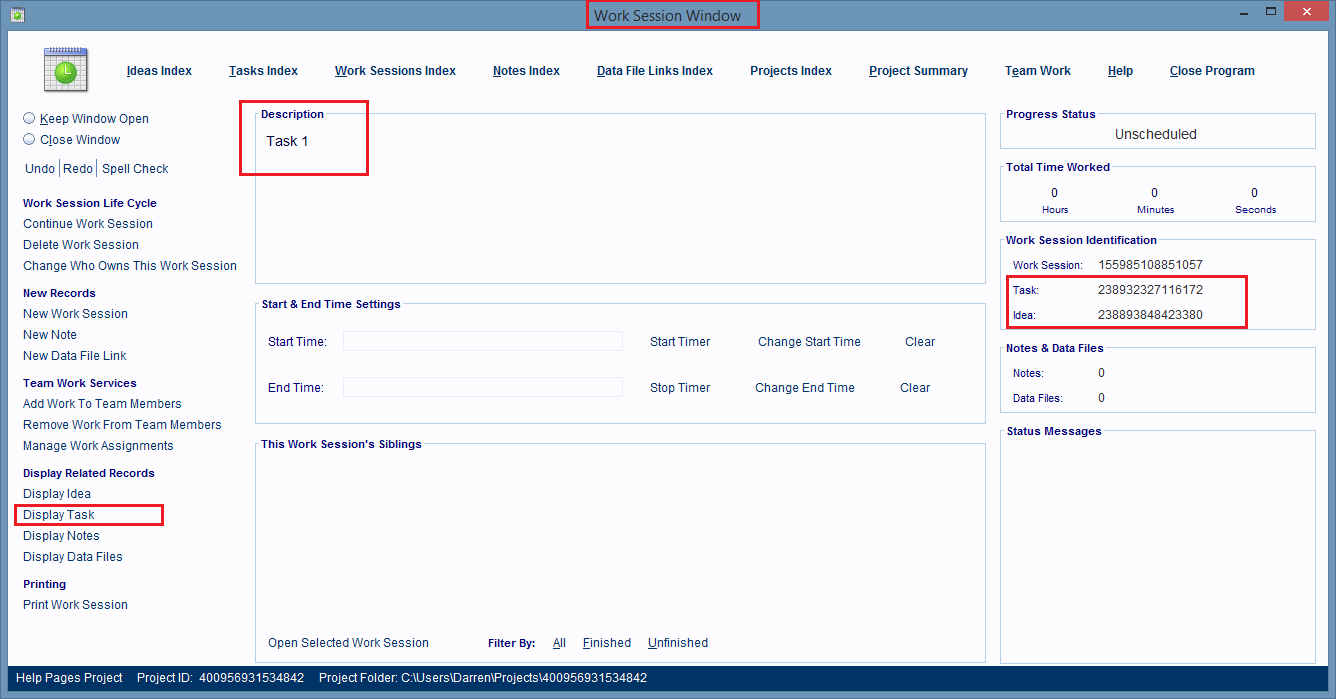Click Change Start Time
Image resolution: width=1336 pixels, height=699 pixels.
(809, 342)
